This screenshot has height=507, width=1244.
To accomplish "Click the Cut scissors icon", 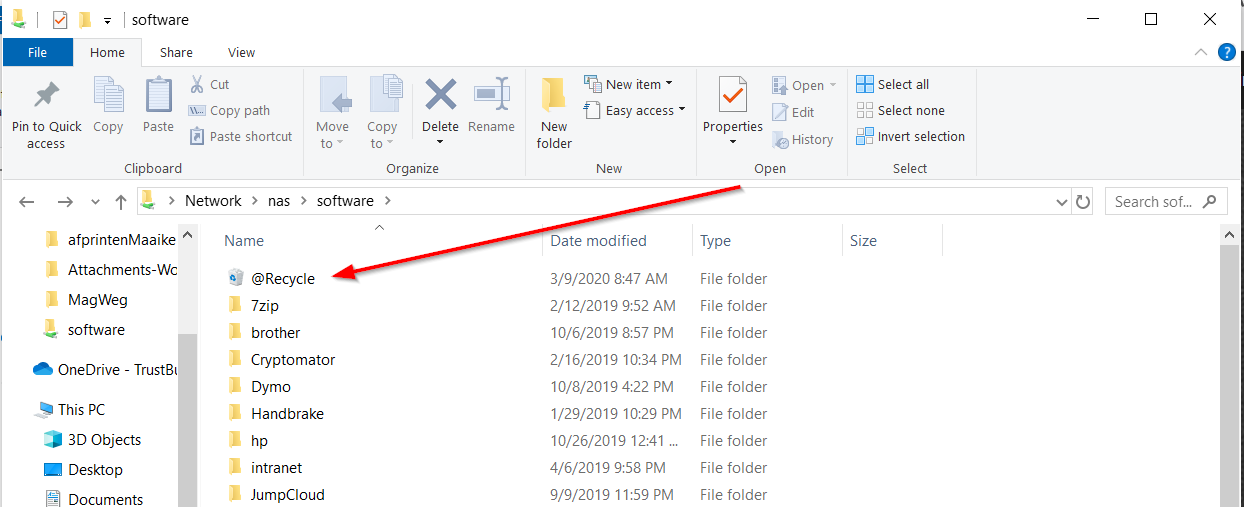I will pos(197,85).
